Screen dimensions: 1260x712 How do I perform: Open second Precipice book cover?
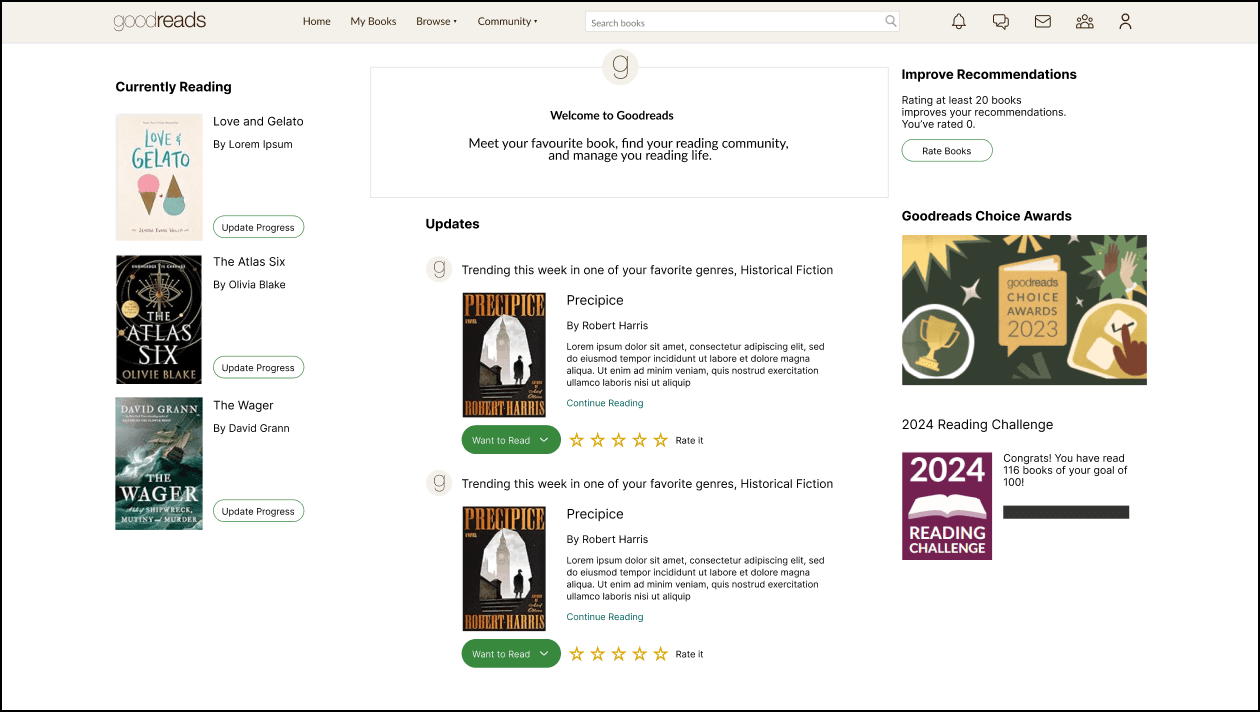pyautogui.click(x=504, y=569)
